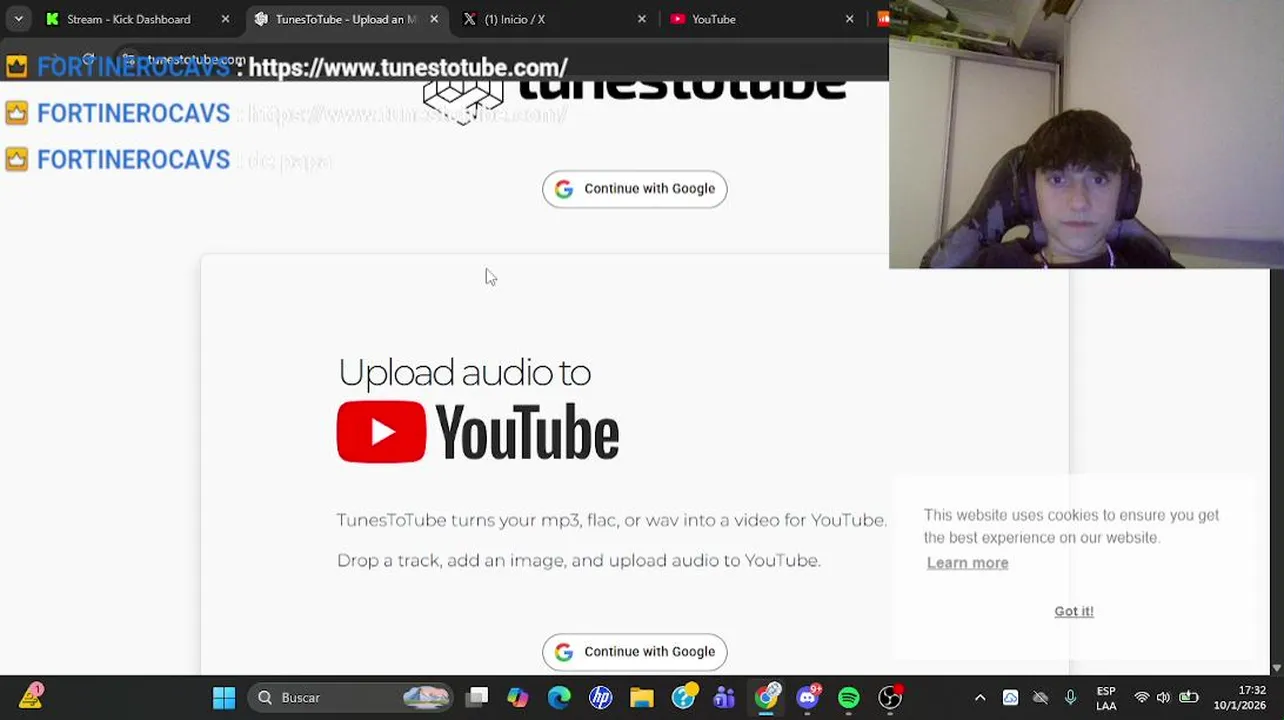Click the cloud sync icon in system tray
The height and width of the screenshot is (720, 1284).
(x=1010, y=698)
